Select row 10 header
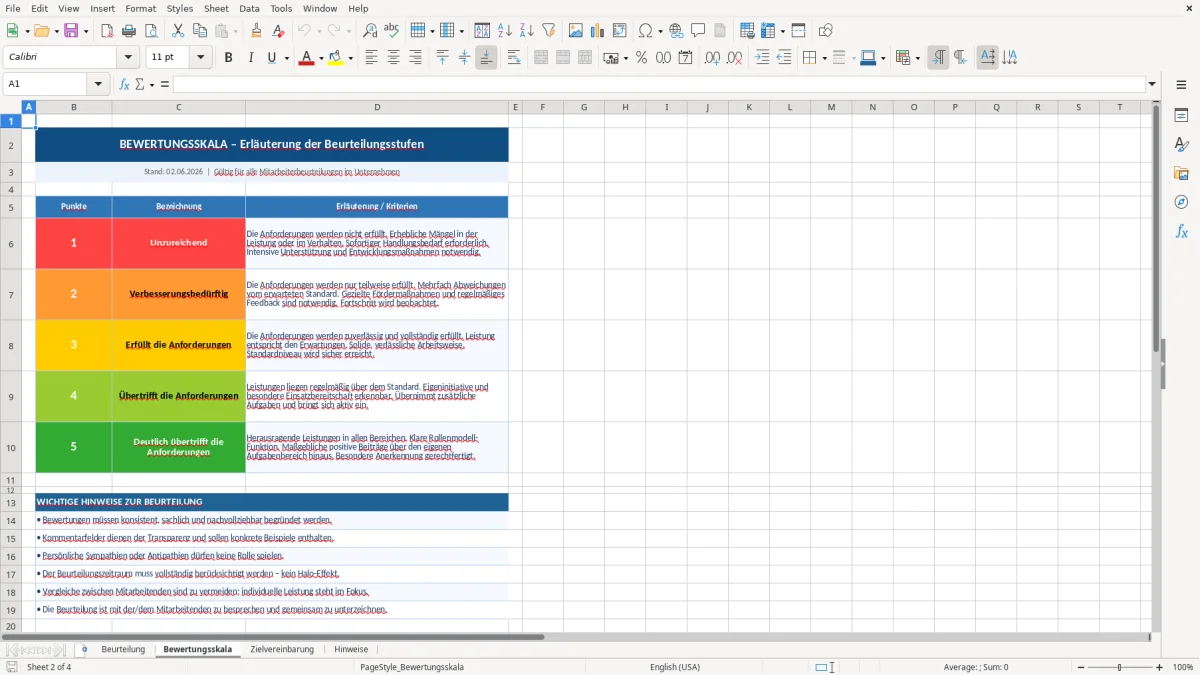 (x=11, y=447)
